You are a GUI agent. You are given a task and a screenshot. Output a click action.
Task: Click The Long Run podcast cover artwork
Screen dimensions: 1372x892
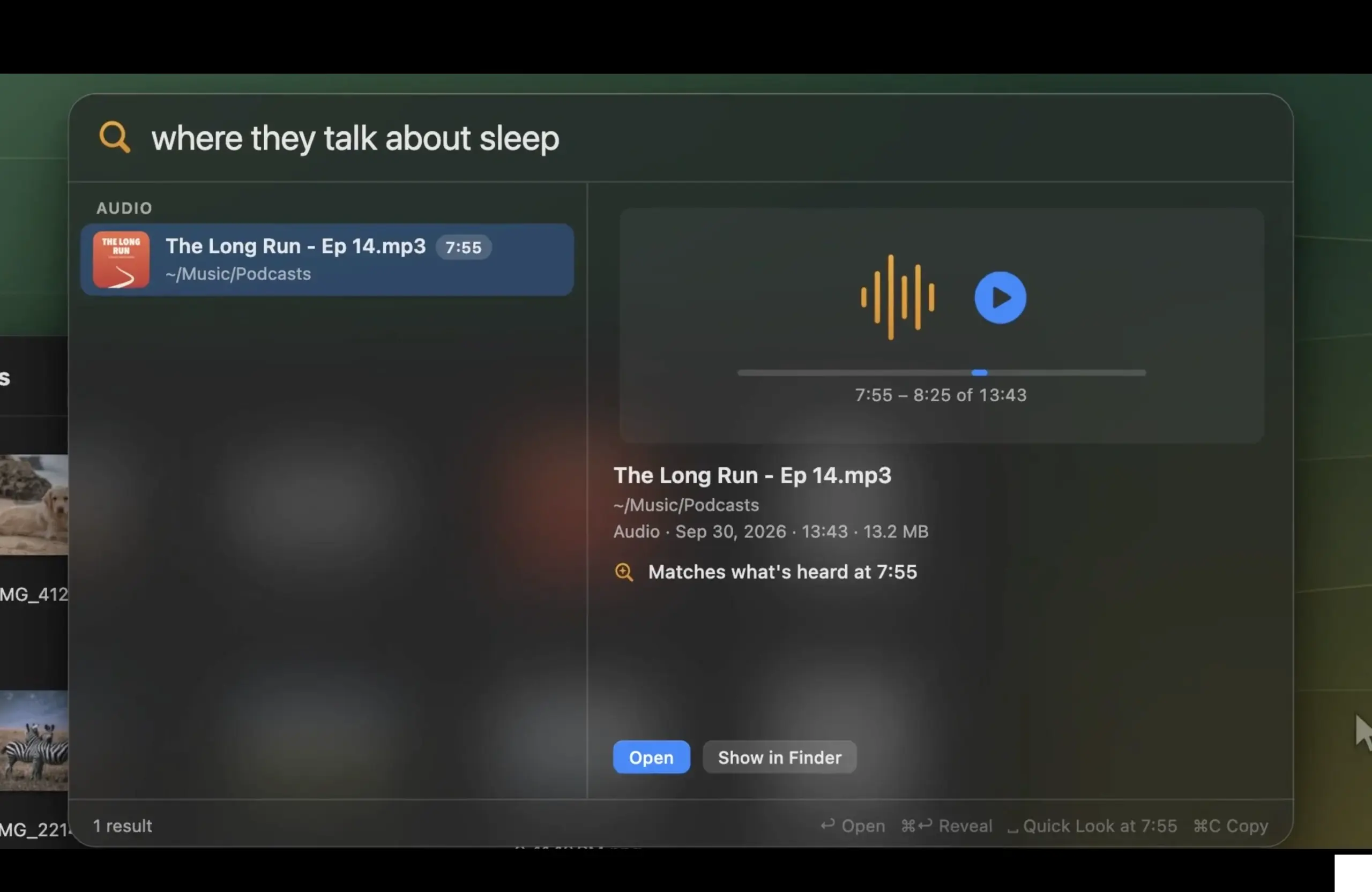tap(121, 260)
